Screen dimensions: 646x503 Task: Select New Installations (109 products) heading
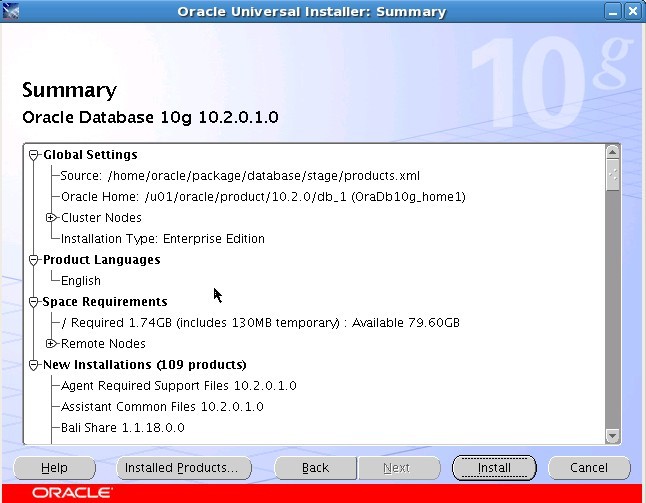145,365
